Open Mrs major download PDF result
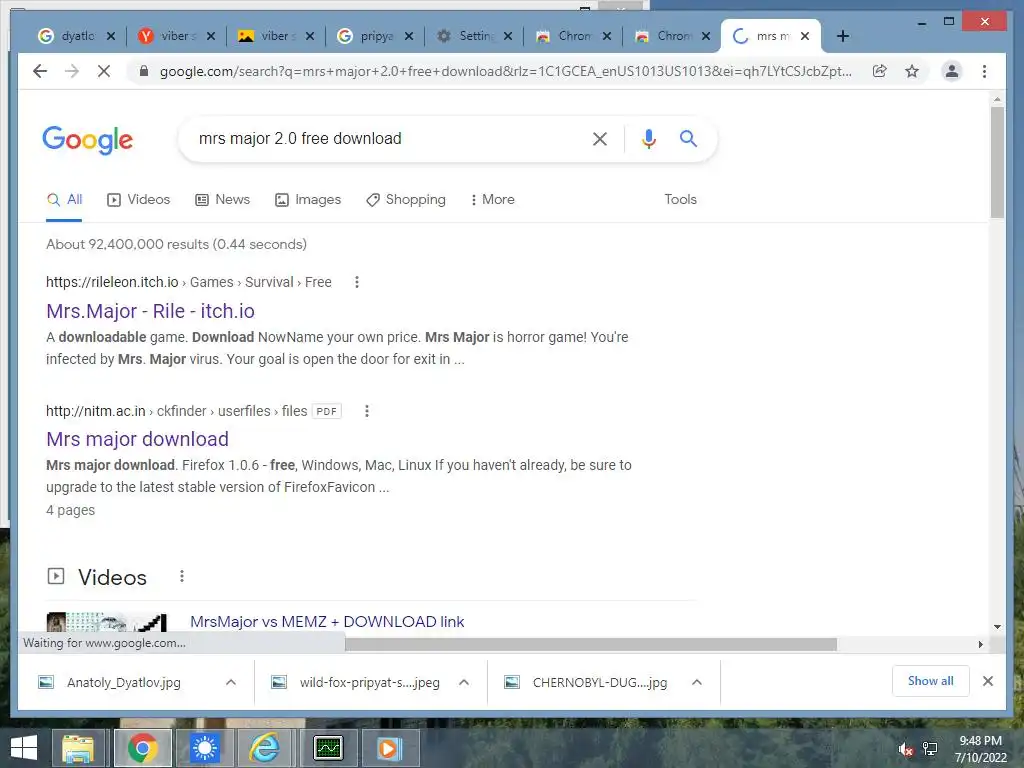The width and height of the screenshot is (1024, 768). pos(137,439)
